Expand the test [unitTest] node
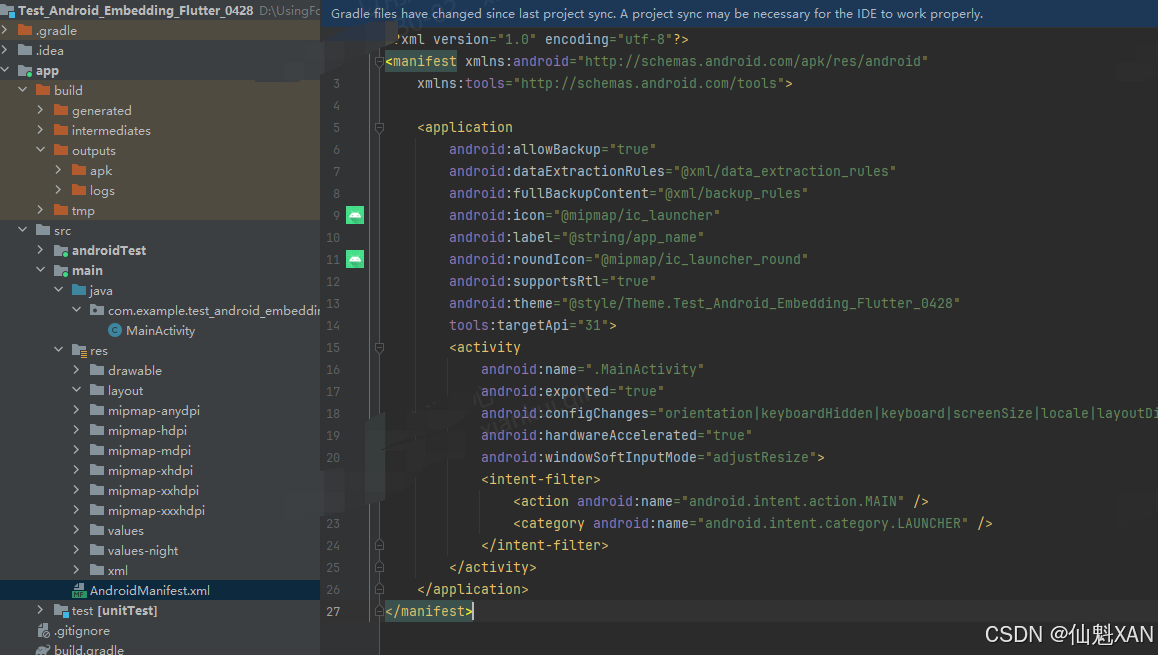The width and height of the screenshot is (1158, 655). pos(38,609)
